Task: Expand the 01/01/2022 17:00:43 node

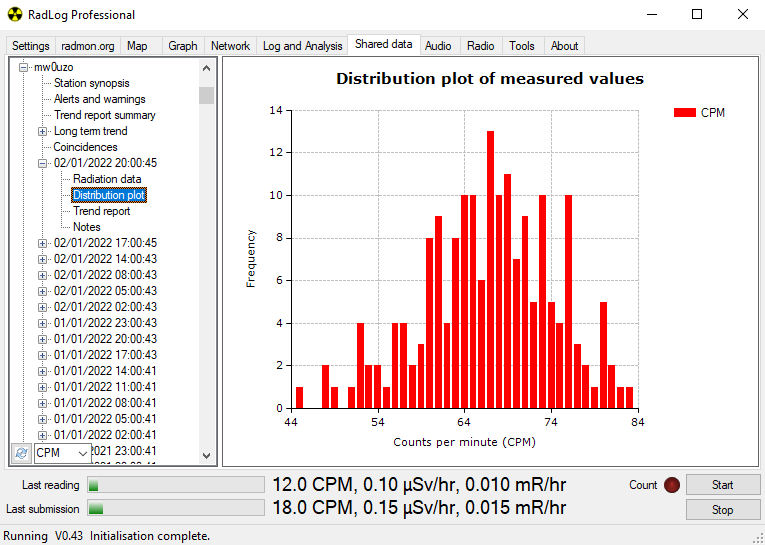Action: click(43, 355)
